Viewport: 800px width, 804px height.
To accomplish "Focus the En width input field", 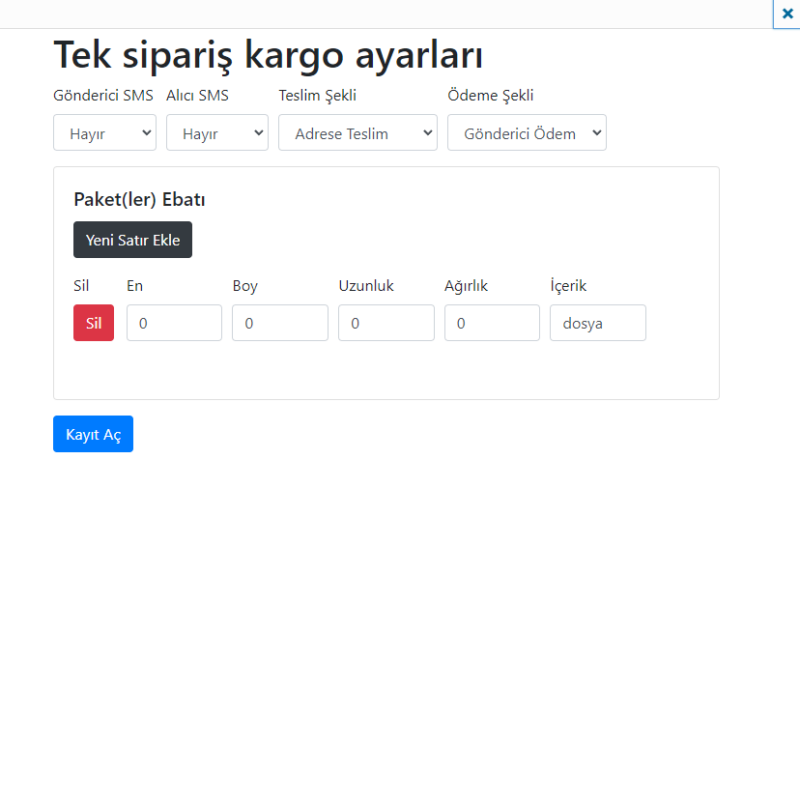I will (x=174, y=323).
